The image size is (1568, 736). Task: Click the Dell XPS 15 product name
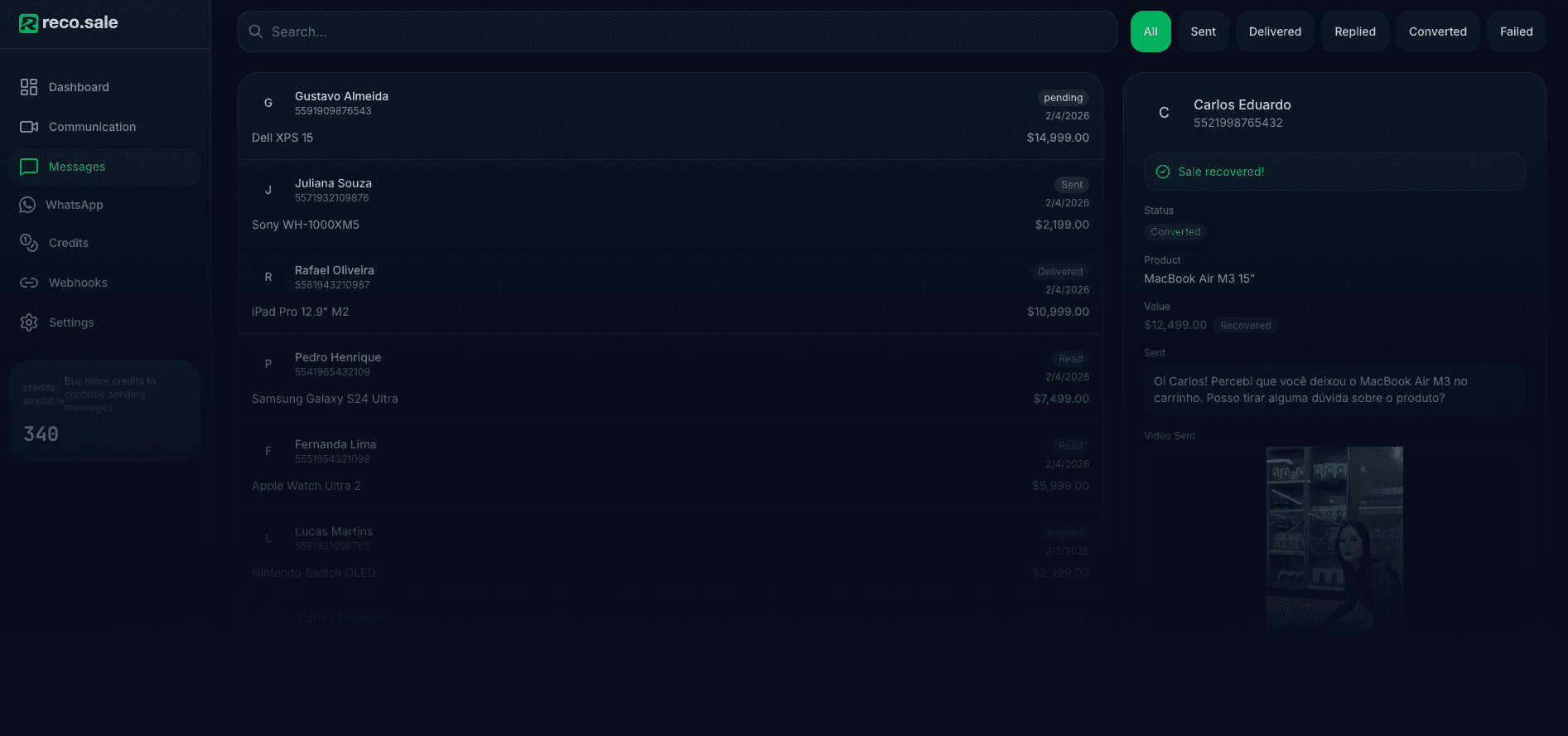(282, 138)
